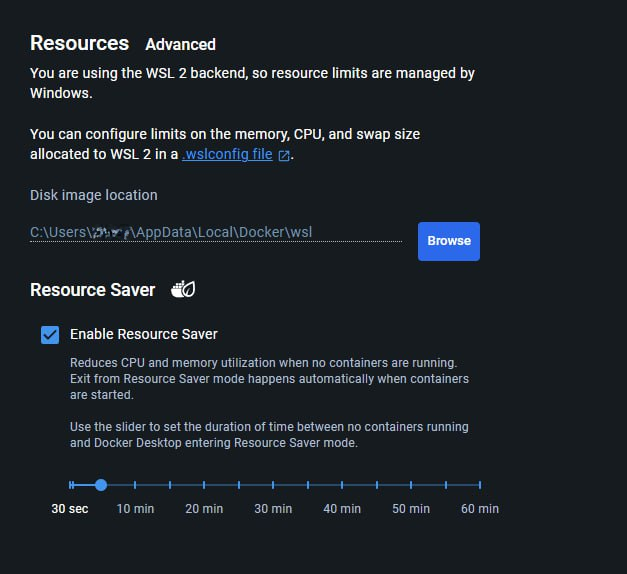Choose 40 min on the timeout slider
The image size is (627, 574).
[342, 485]
